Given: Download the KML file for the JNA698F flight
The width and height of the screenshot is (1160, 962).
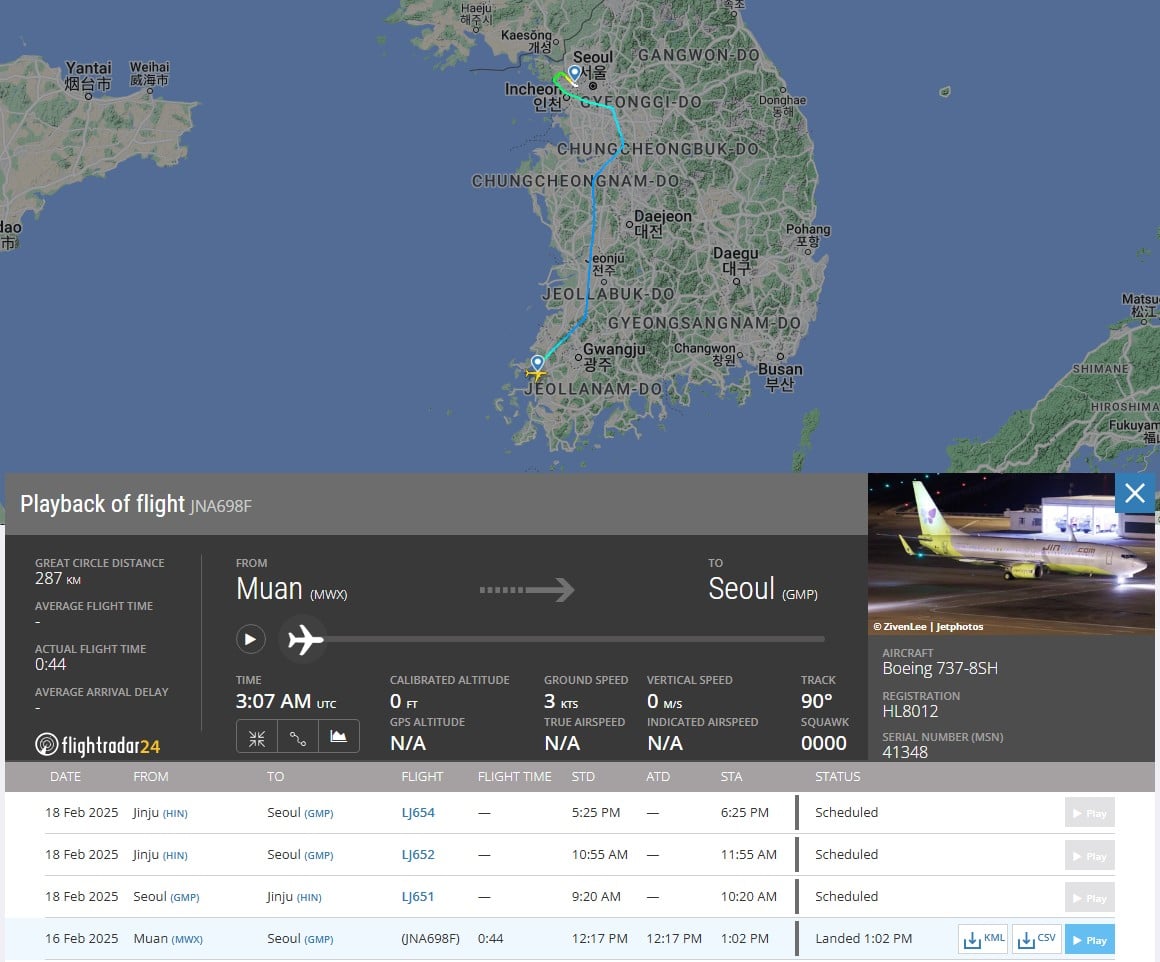Looking at the screenshot, I should click(x=983, y=938).
